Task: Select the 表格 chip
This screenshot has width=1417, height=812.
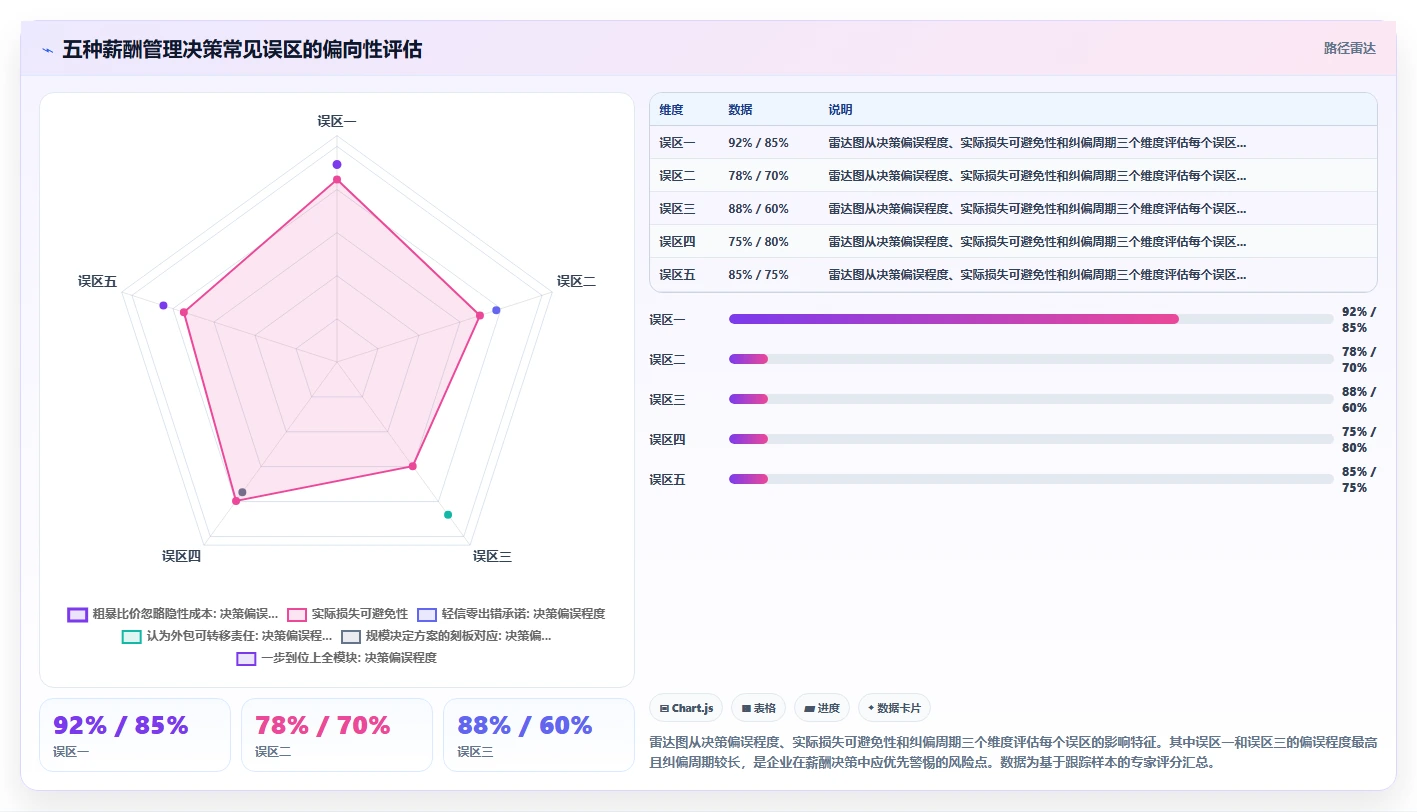Action: tap(758, 708)
